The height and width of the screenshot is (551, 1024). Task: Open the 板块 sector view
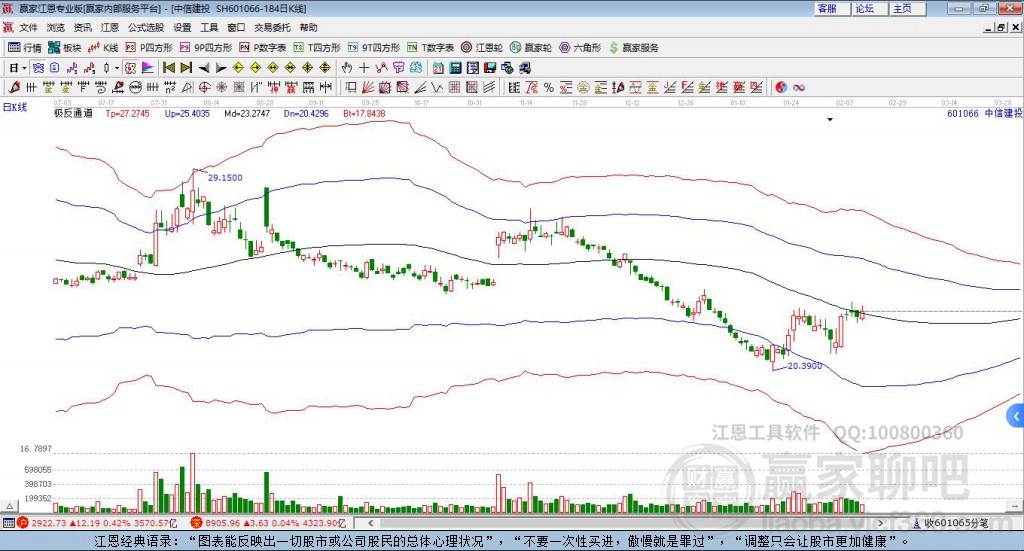click(x=64, y=48)
